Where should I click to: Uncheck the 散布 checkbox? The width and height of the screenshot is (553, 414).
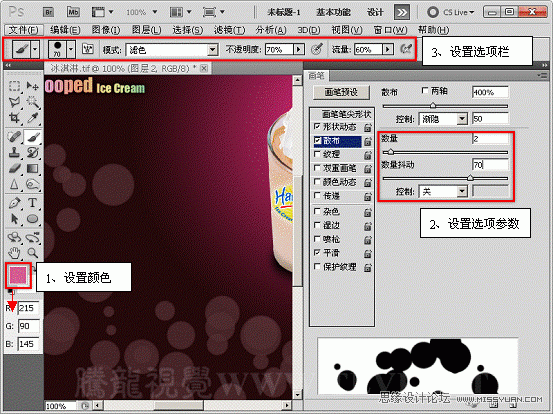(x=317, y=141)
